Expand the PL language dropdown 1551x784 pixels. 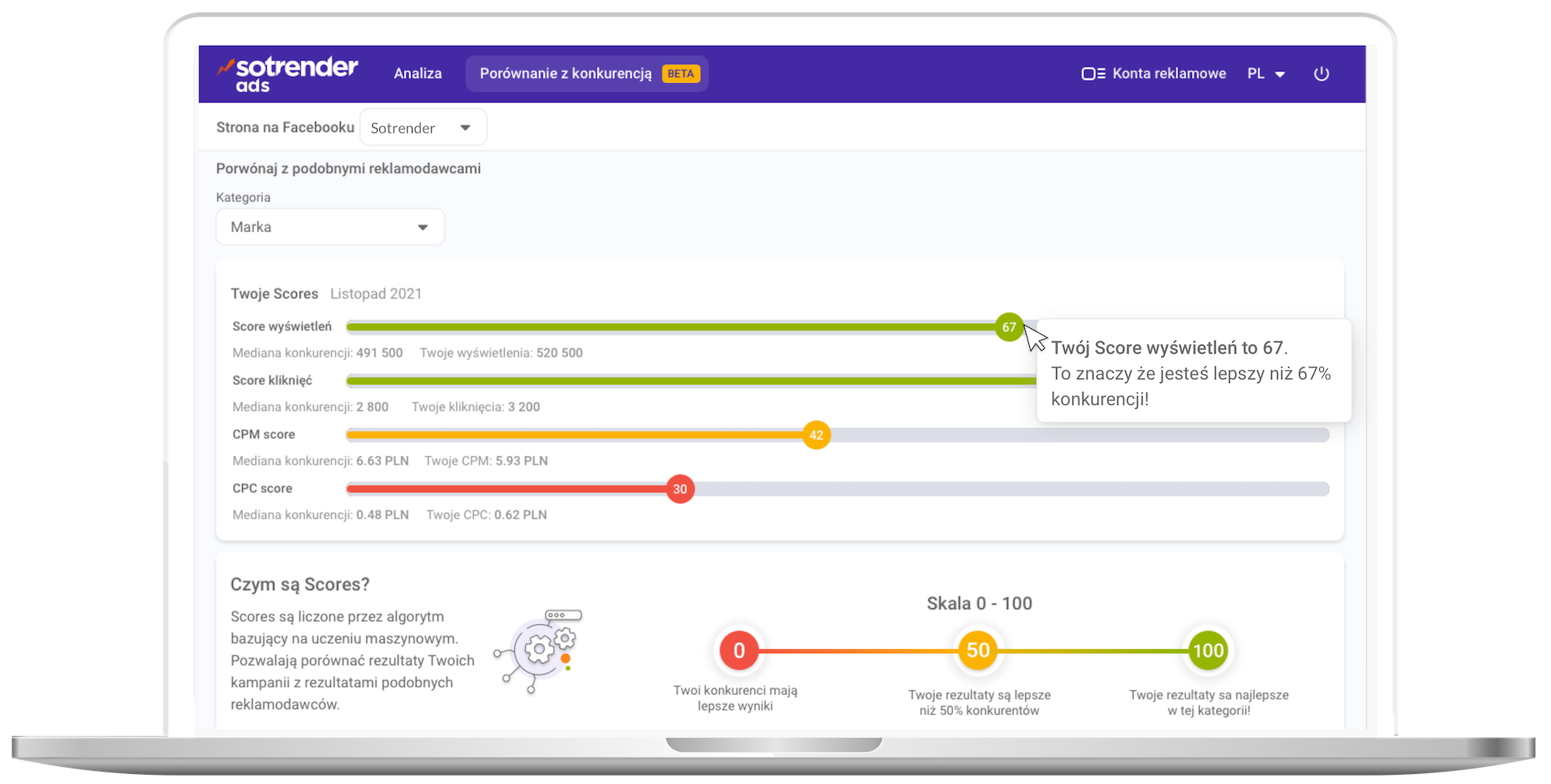click(1266, 74)
